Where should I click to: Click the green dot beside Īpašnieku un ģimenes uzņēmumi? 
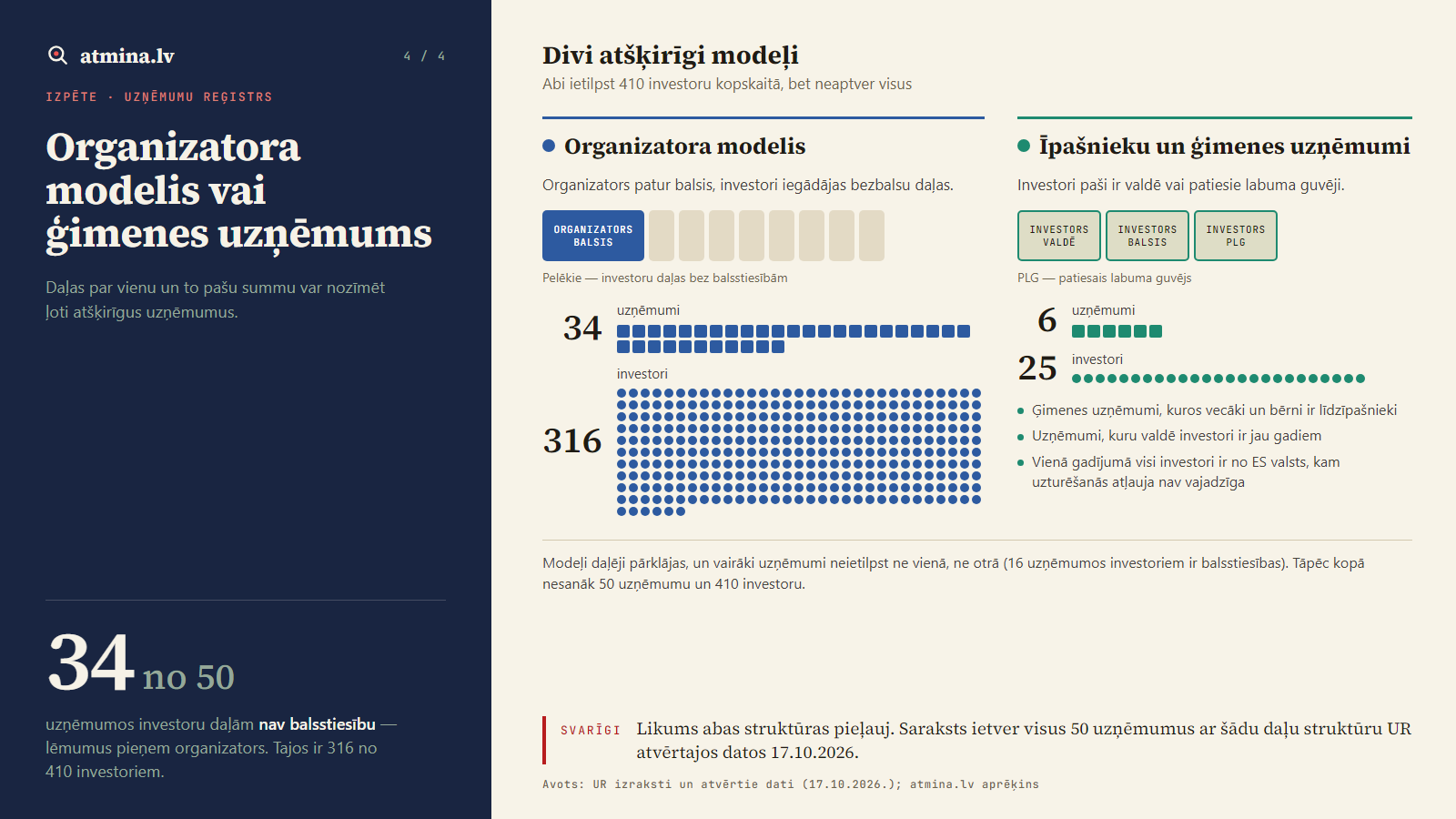point(1024,146)
